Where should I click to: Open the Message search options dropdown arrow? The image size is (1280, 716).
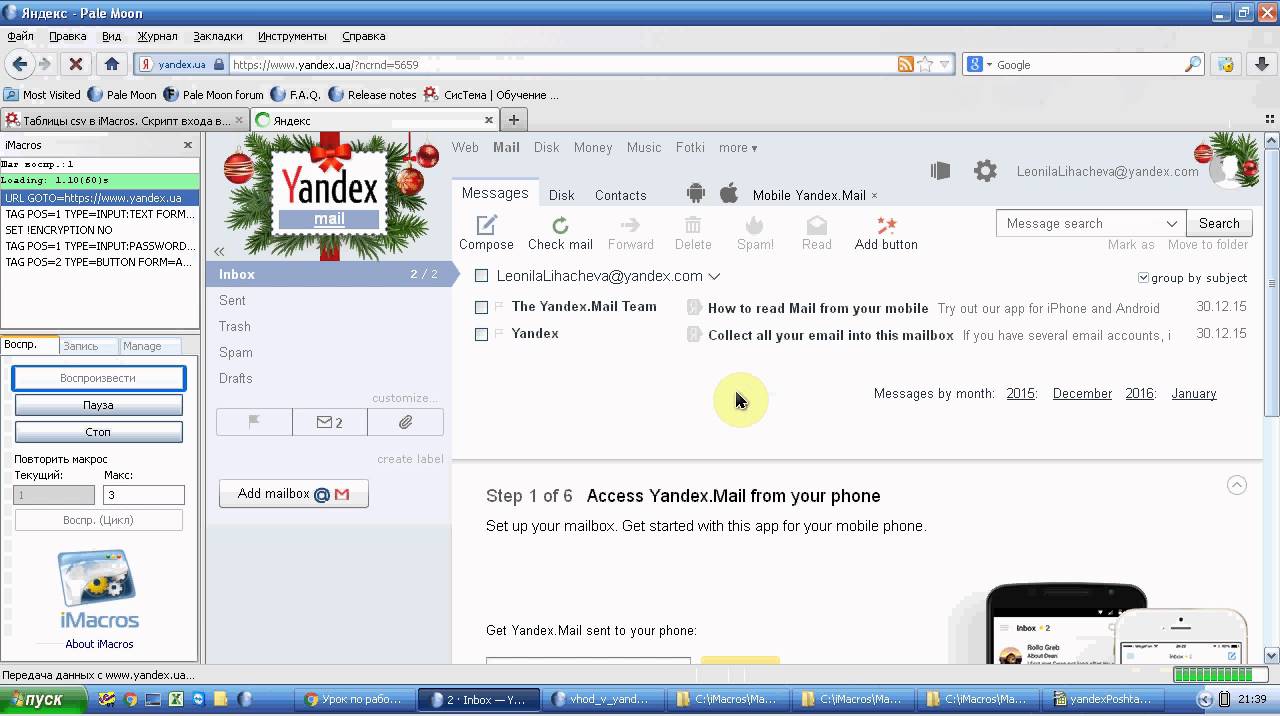click(1173, 223)
